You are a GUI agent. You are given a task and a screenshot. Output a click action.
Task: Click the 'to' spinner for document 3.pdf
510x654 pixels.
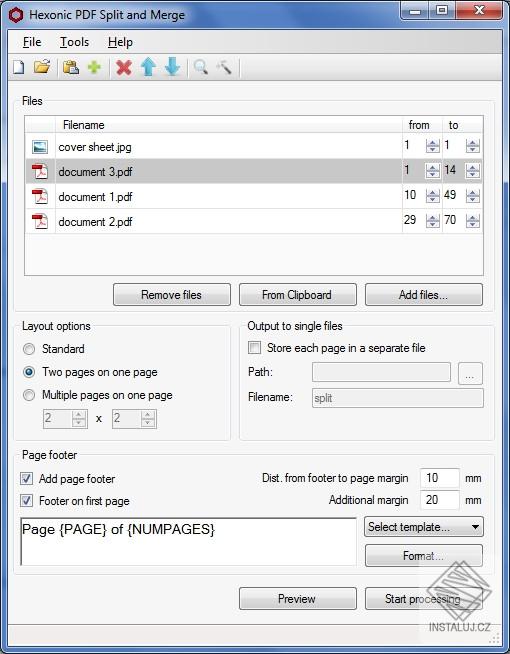click(472, 171)
